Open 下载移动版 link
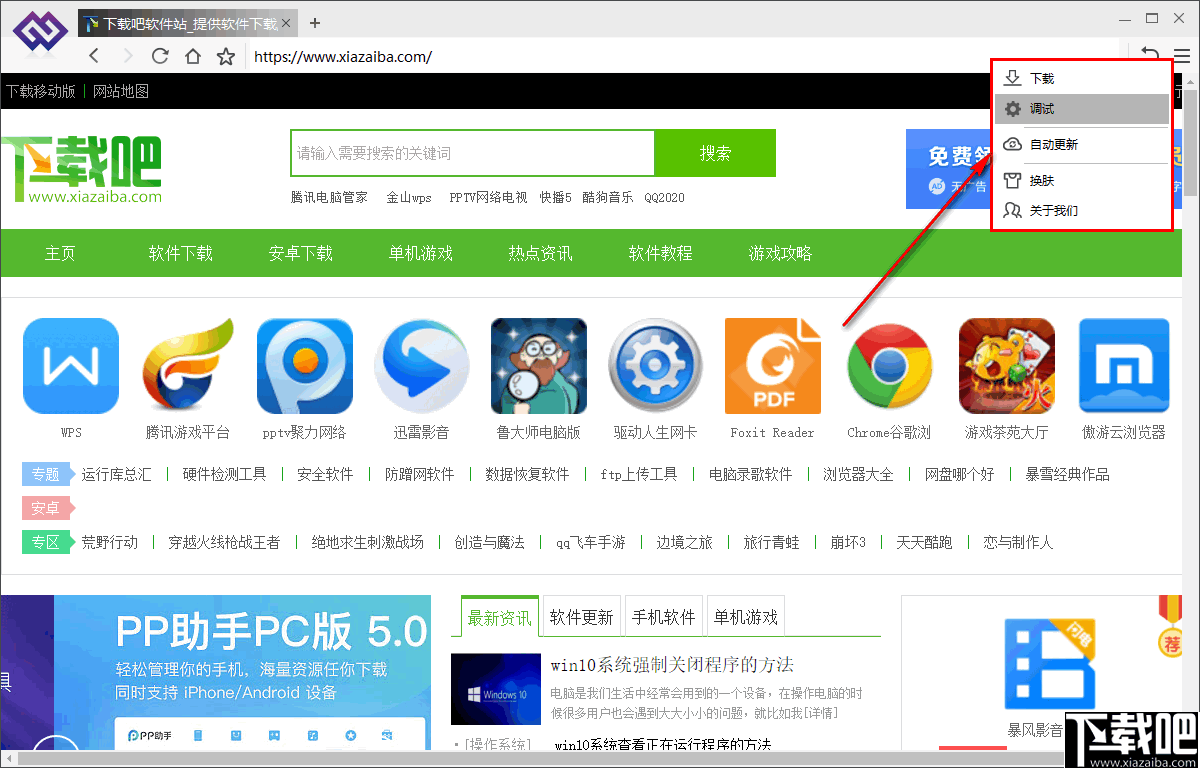1200x768 pixels. coord(41,91)
